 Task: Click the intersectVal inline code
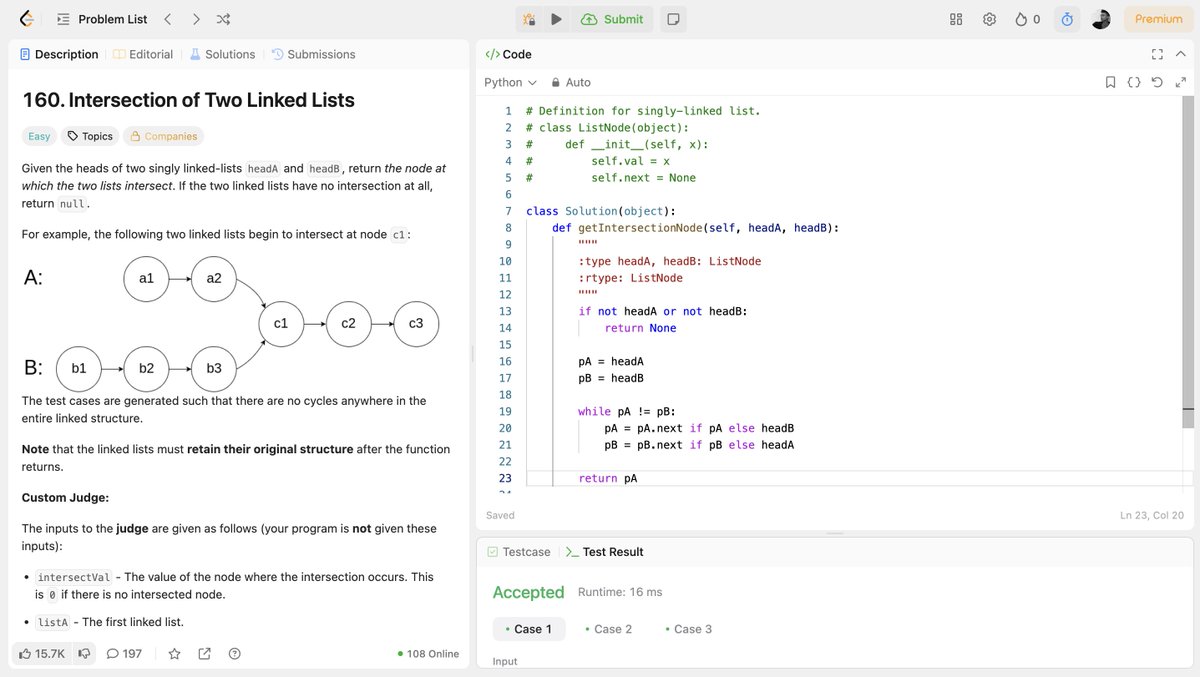[73, 577]
